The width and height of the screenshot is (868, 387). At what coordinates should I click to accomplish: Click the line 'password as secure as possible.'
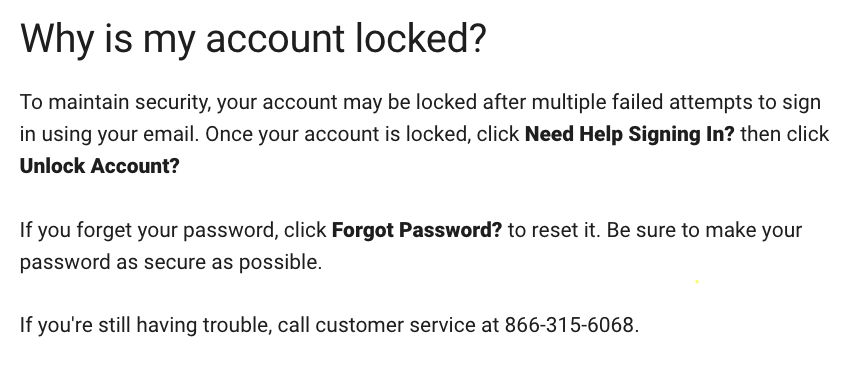click(x=171, y=262)
